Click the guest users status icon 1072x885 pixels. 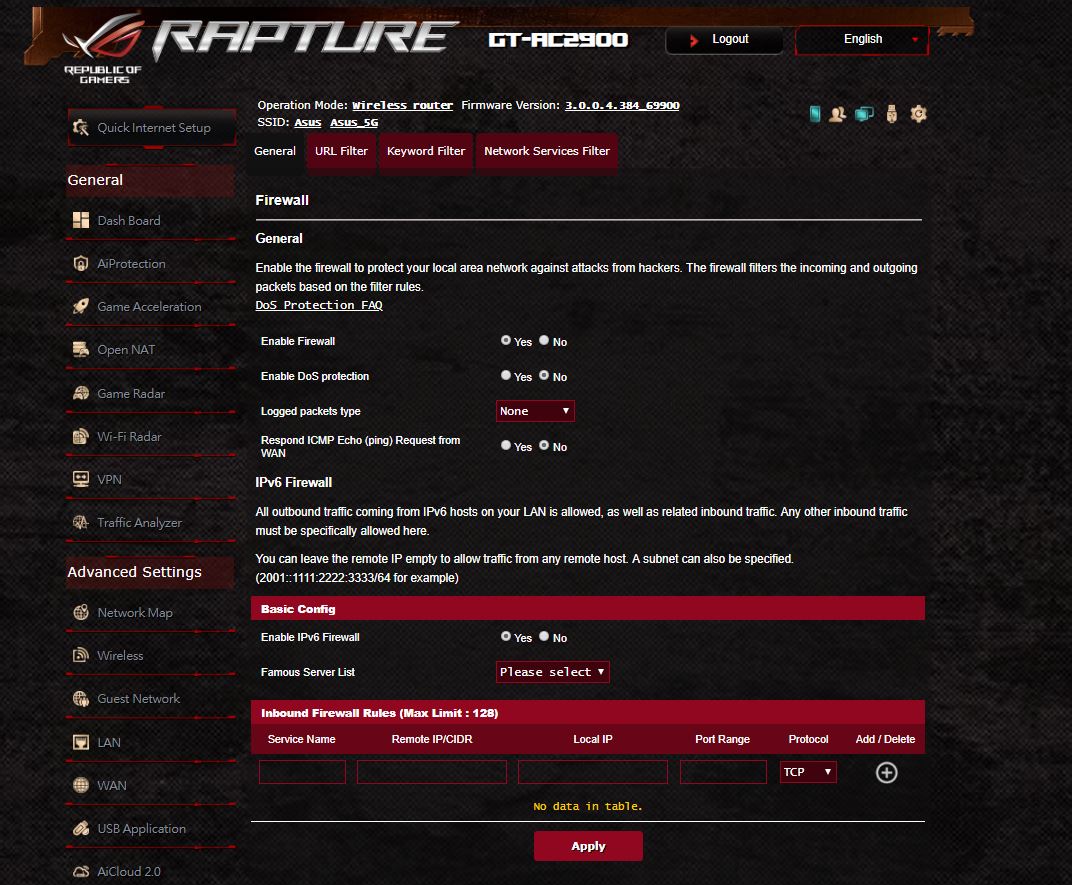838,114
